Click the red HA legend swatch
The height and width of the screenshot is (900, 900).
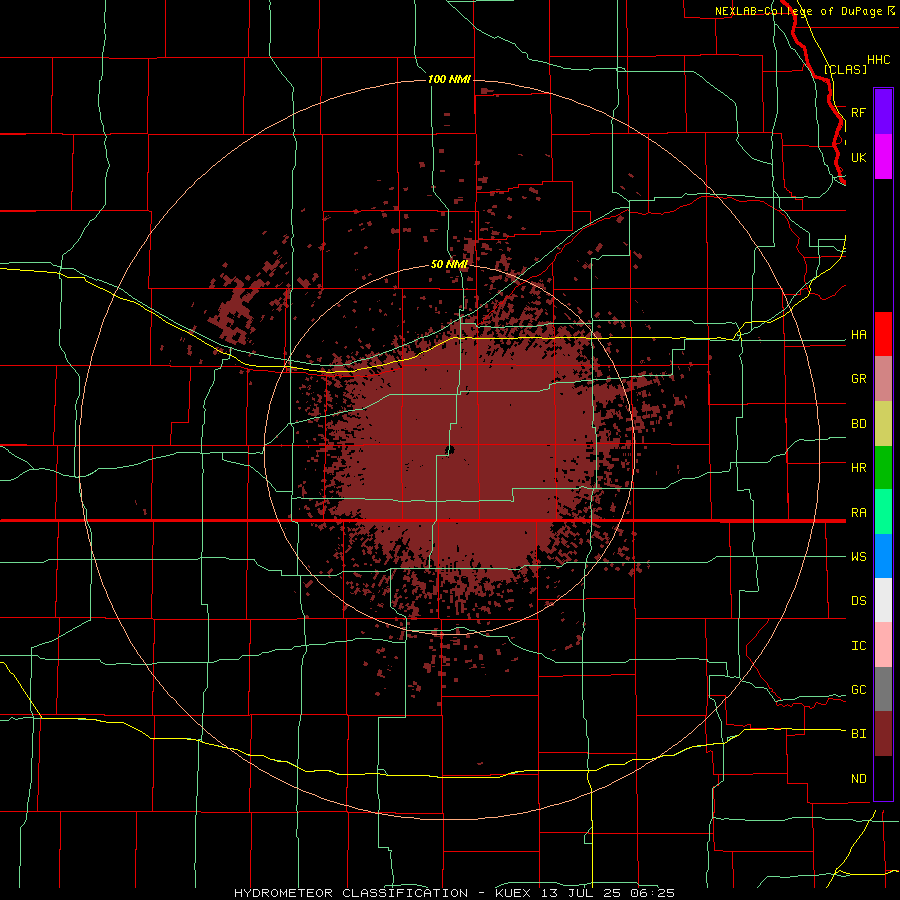point(883,334)
